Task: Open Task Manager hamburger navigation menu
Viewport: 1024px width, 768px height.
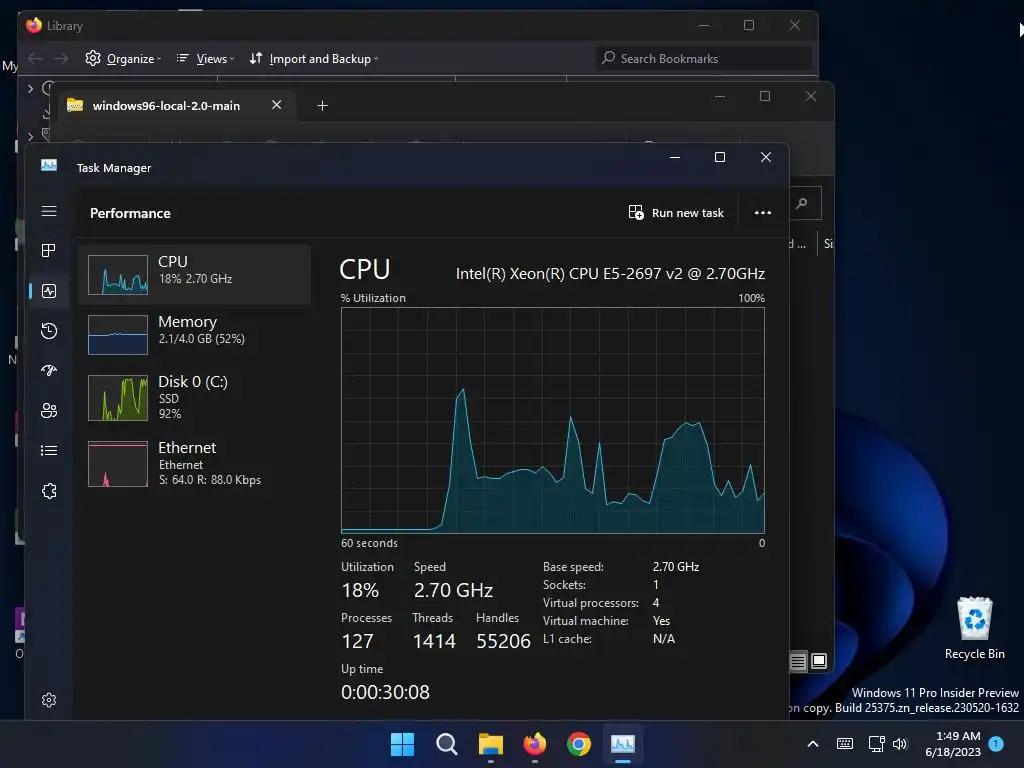Action: coord(49,211)
